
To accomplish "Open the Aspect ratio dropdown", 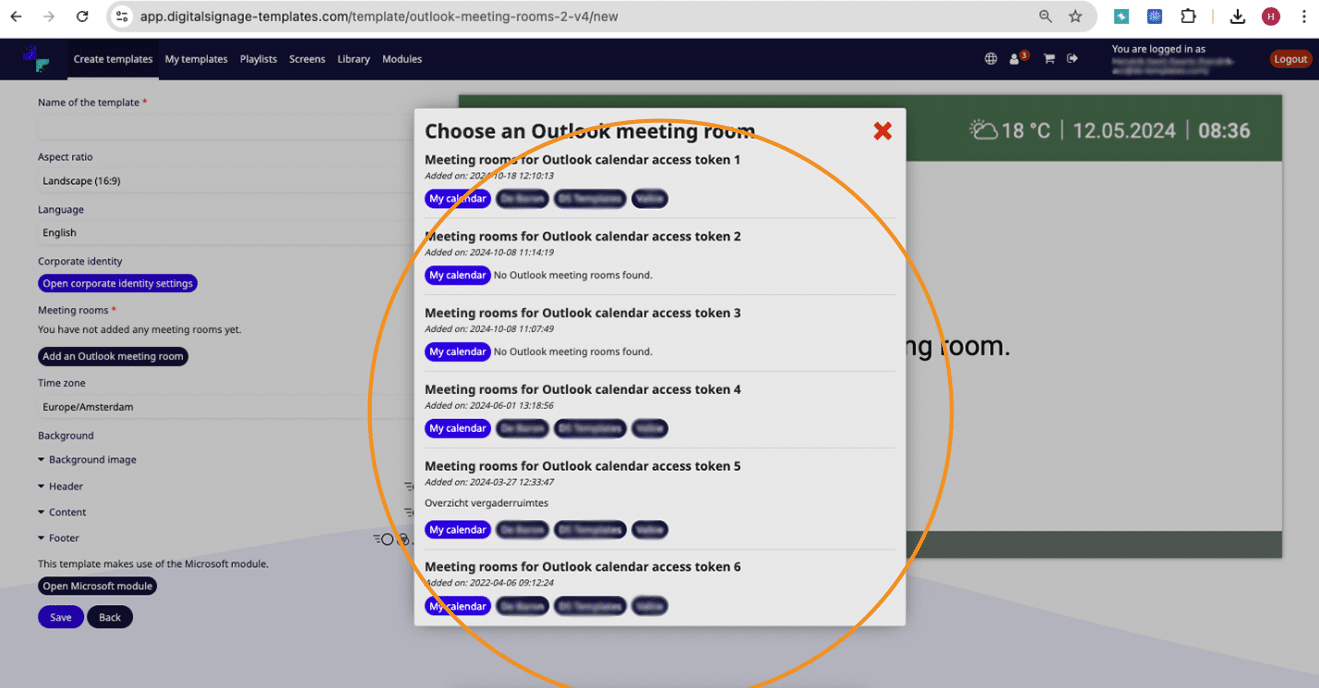I will [226, 181].
